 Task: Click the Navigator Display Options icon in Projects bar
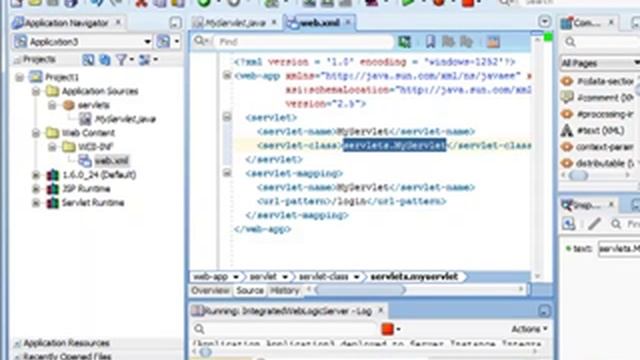[88, 60]
